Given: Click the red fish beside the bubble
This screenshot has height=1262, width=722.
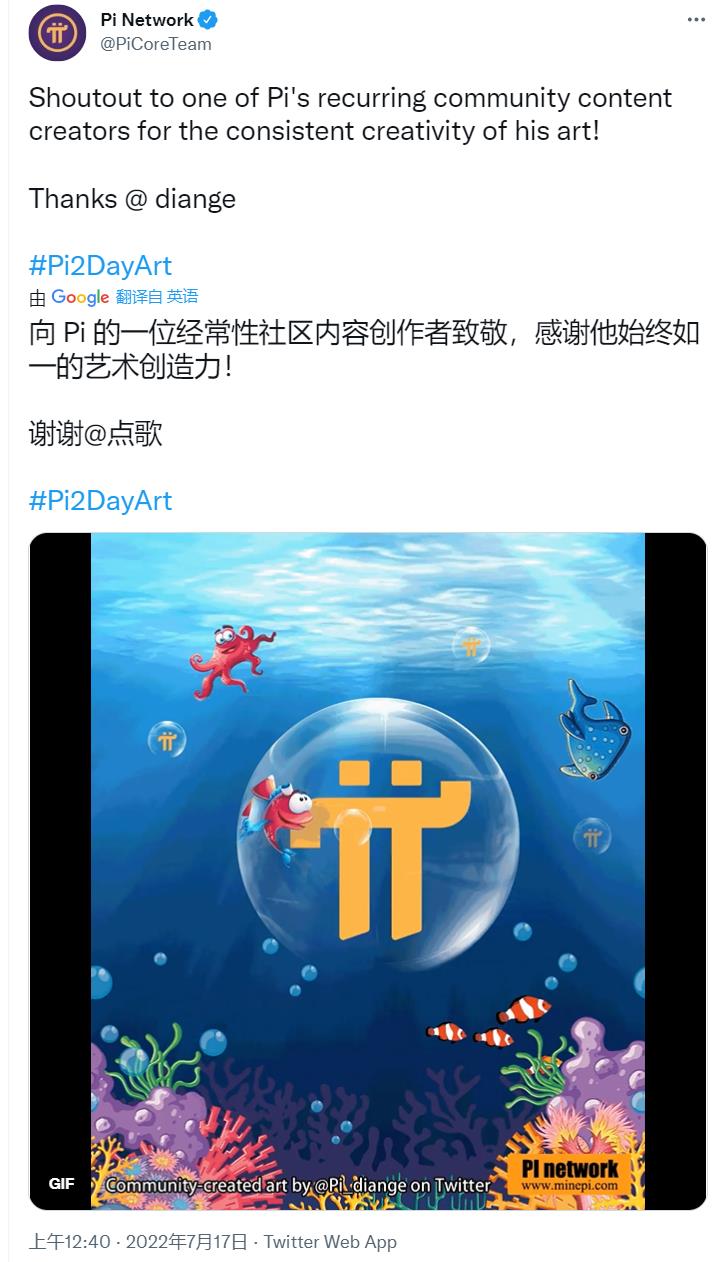Looking at the screenshot, I should [x=283, y=812].
